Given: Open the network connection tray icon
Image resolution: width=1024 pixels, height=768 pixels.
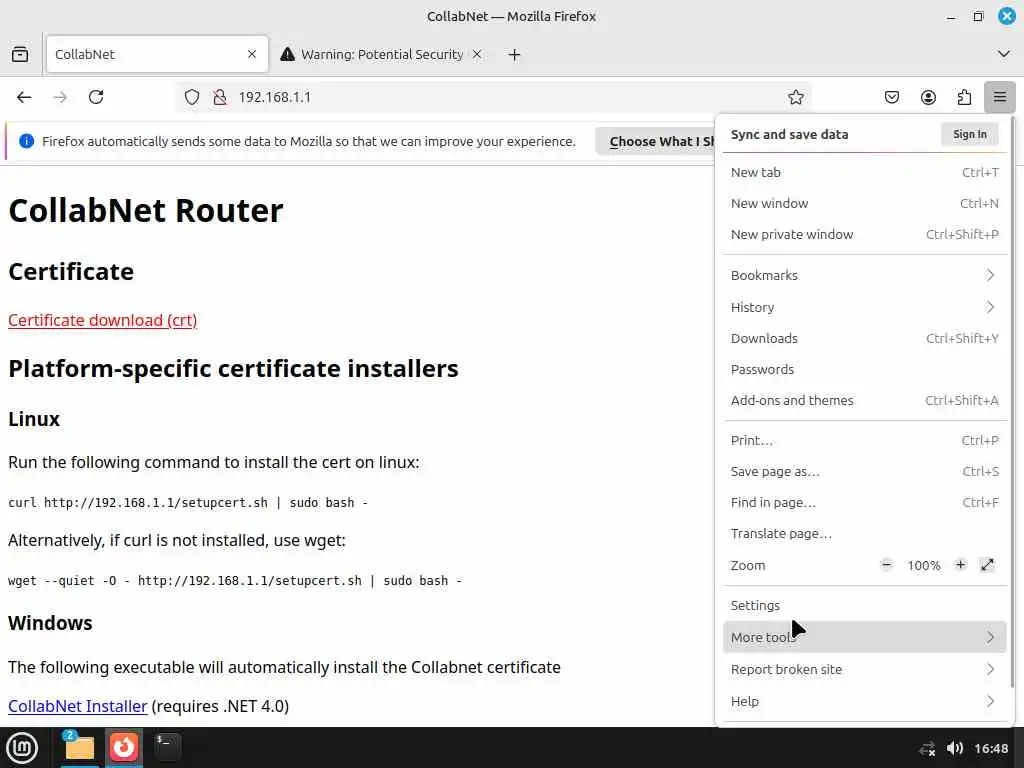Looking at the screenshot, I should coord(927,748).
